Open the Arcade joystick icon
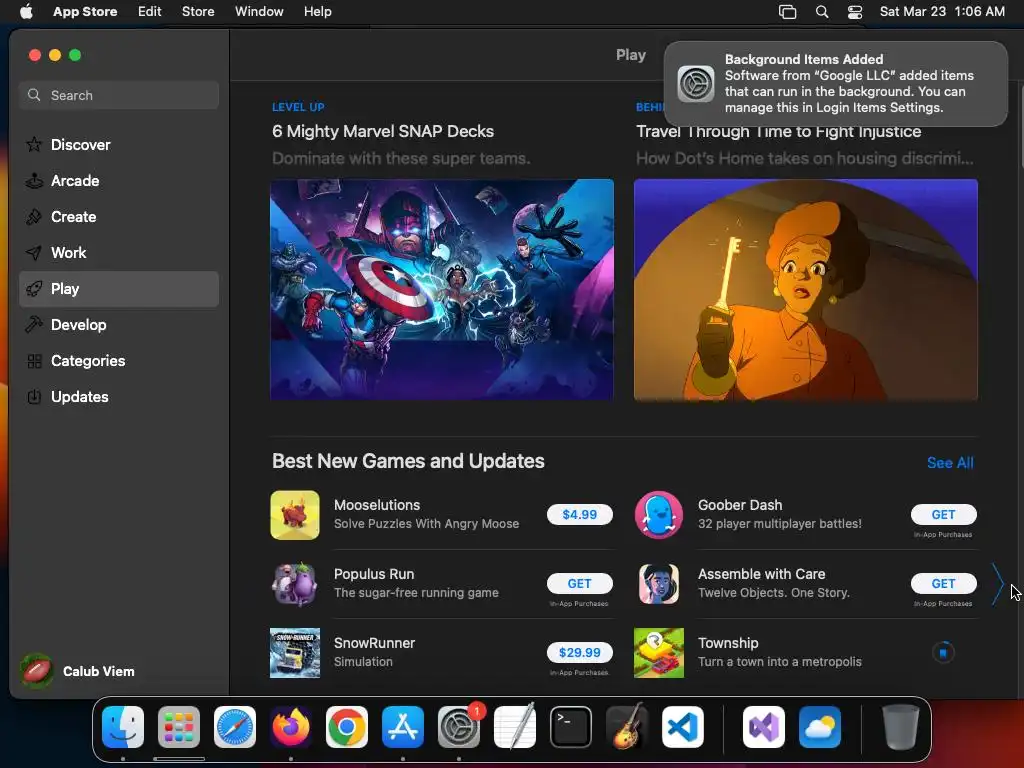Viewport: 1024px width, 768px height. [34, 181]
